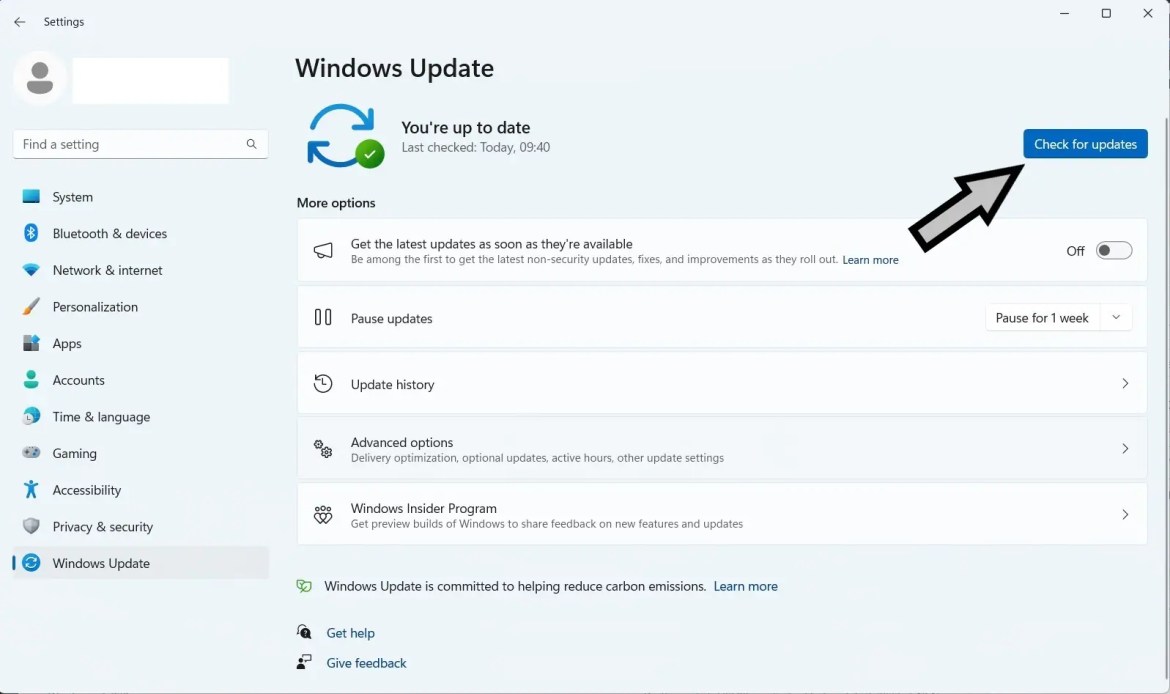The height and width of the screenshot is (694, 1170).
Task: Click the Give feedback icon
Action: coord(304,662)
